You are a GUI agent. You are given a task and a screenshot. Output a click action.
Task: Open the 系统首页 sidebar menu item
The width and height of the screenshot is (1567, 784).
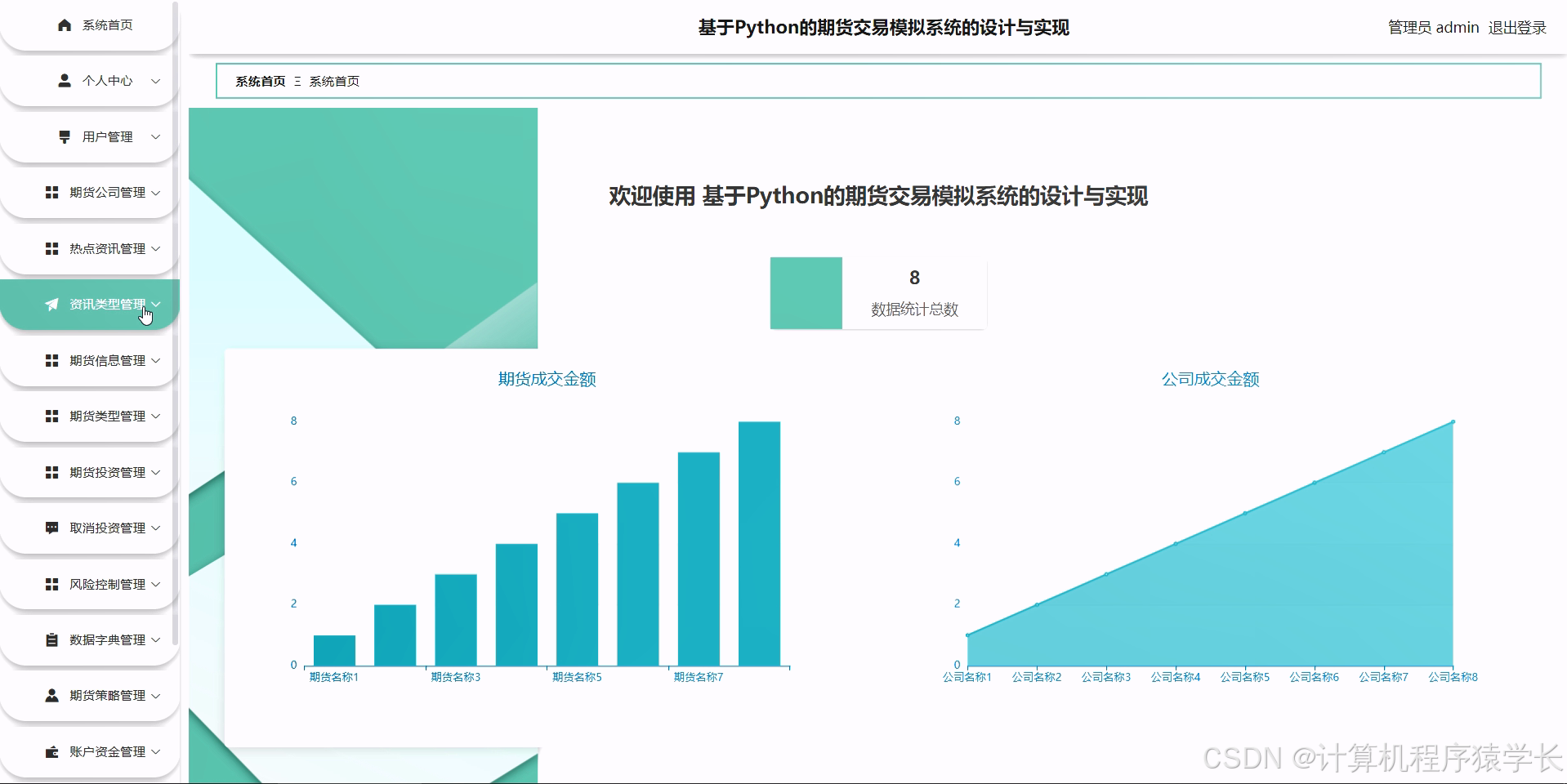[88, 25]
